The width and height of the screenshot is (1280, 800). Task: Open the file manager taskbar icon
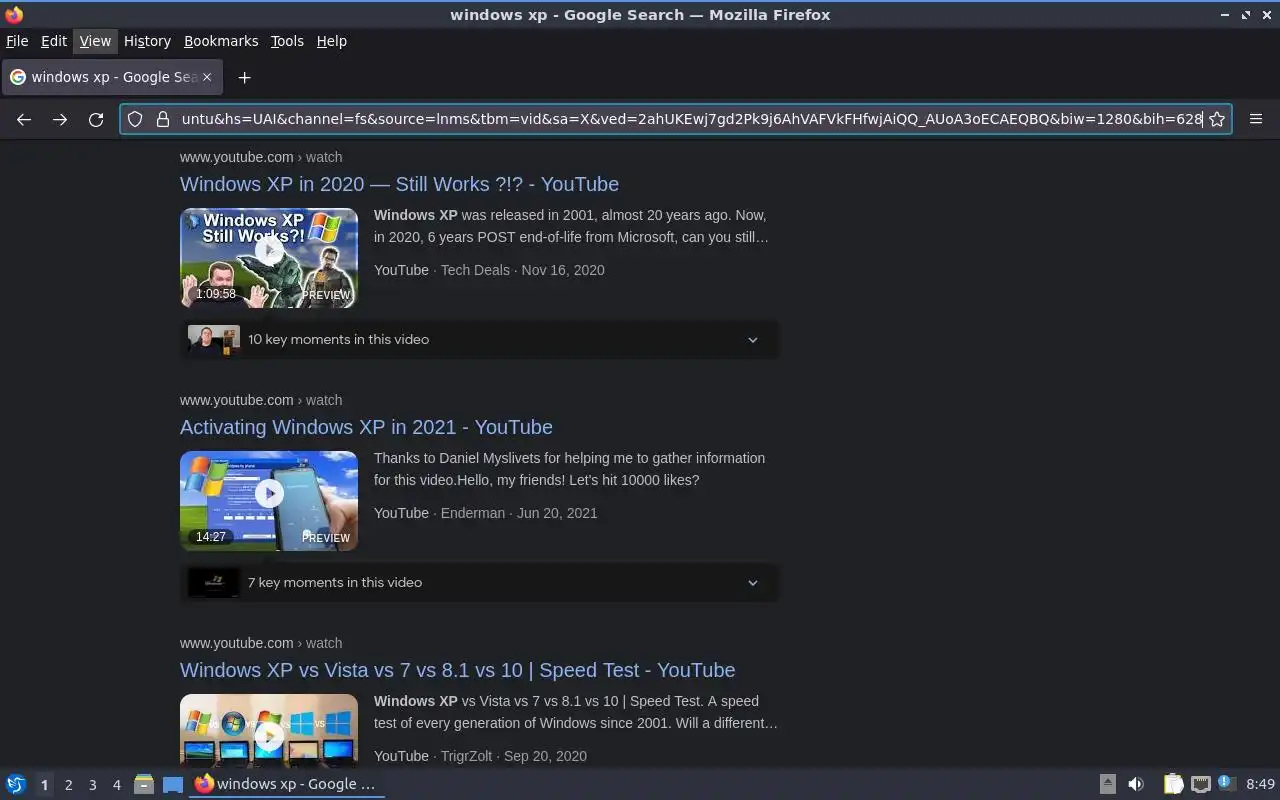[x=144, y=785]
